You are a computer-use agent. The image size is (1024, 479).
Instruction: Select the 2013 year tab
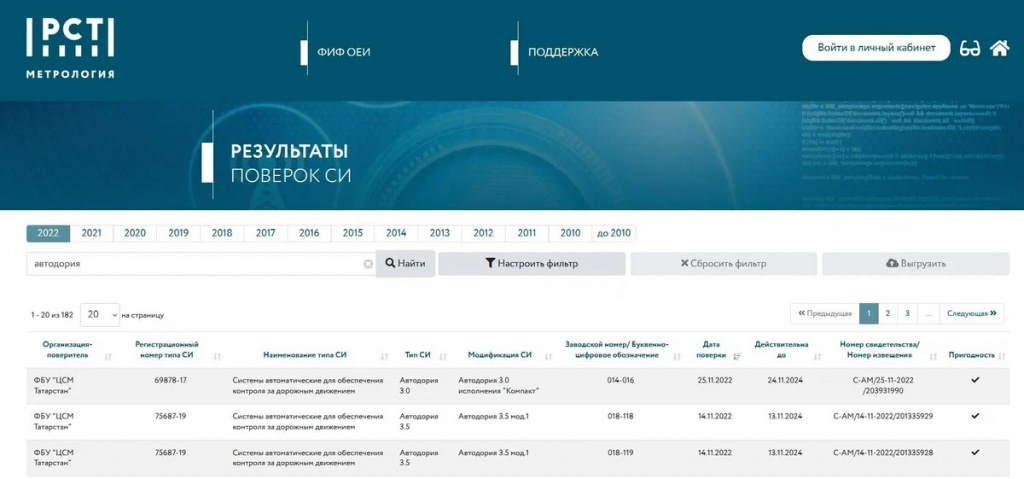tap(440, 233)
